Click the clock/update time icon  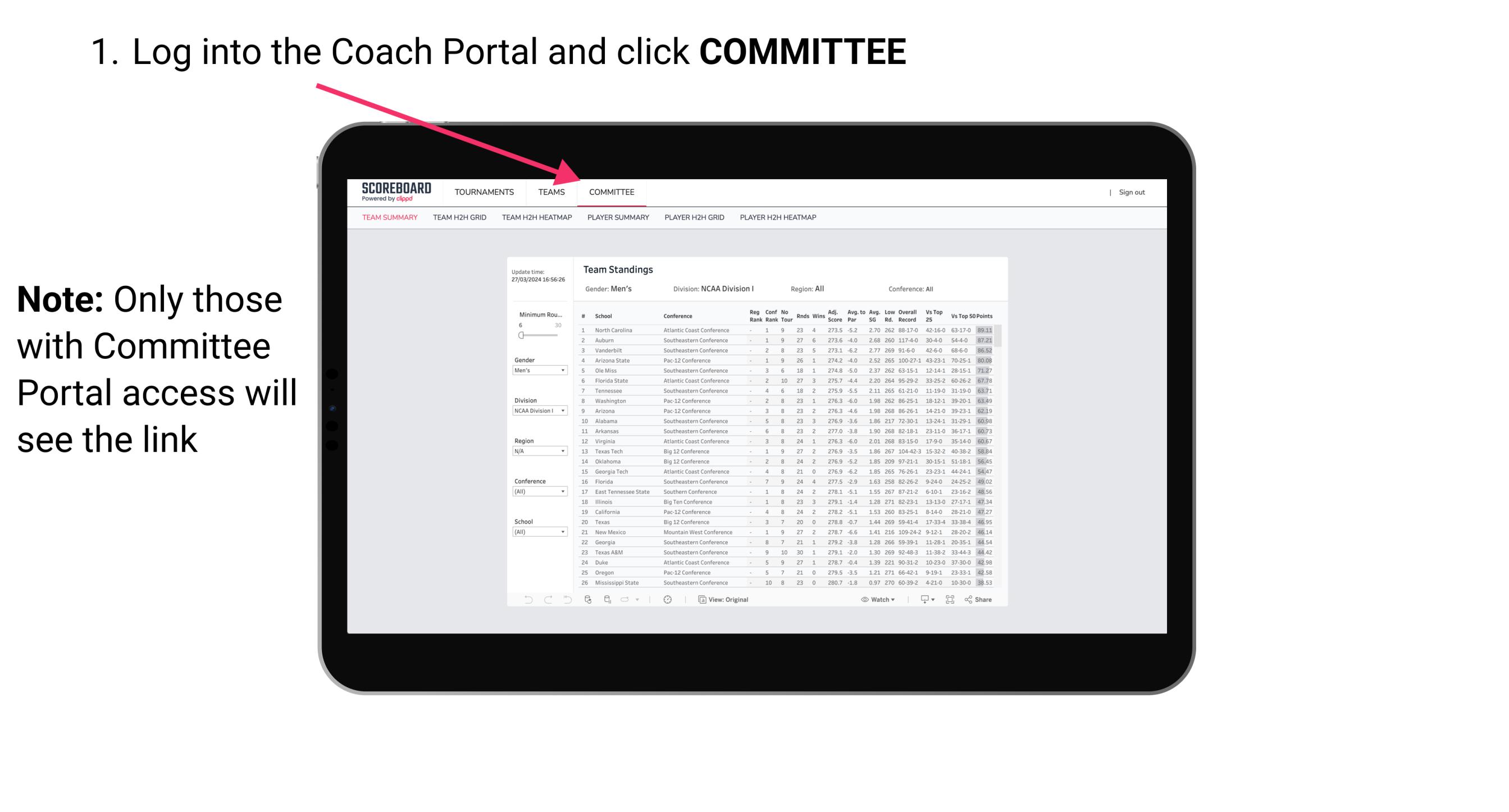(668, 600)
